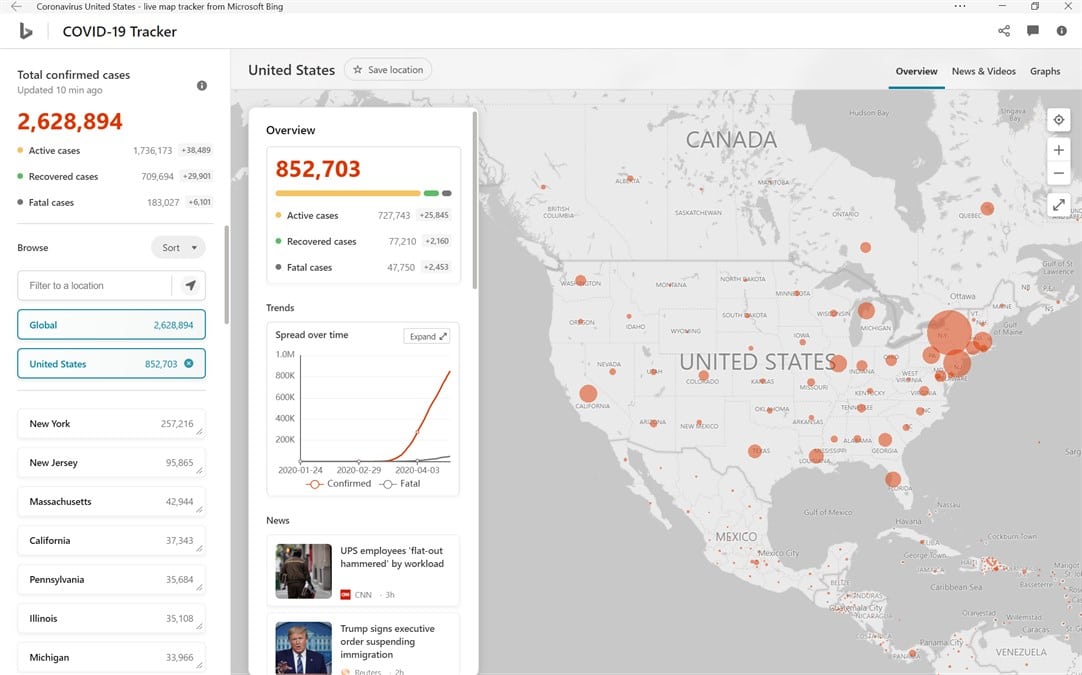The height and width of the screenshot is (675, 1082).
Task: Zoom in the map with the plus button
Action: [1059, 150]
